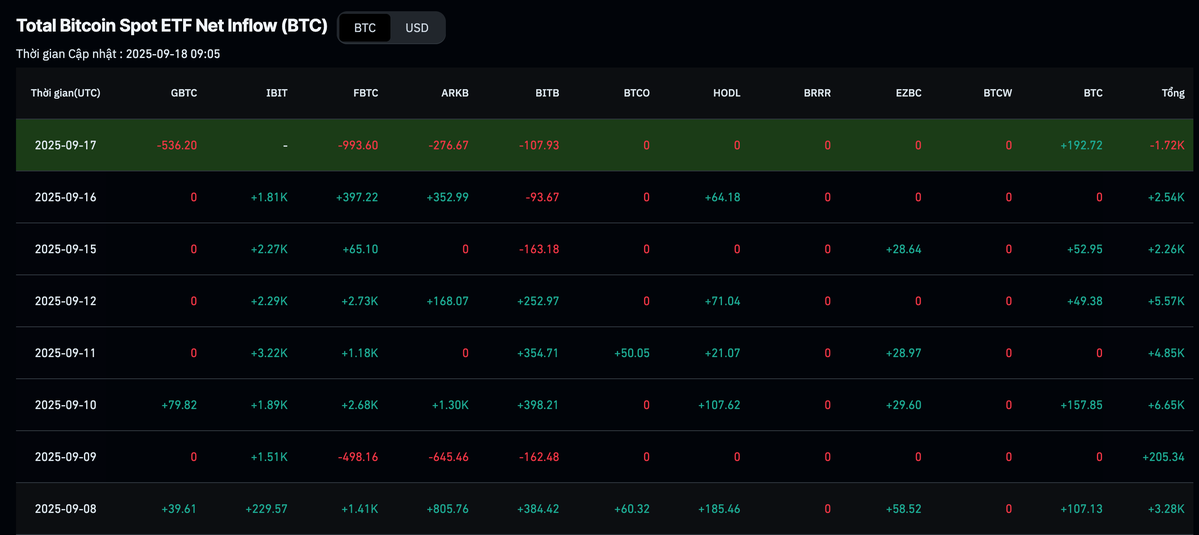Click the IBIT column header
Viewport: 1199px width, 535px height.
(276, 93)
